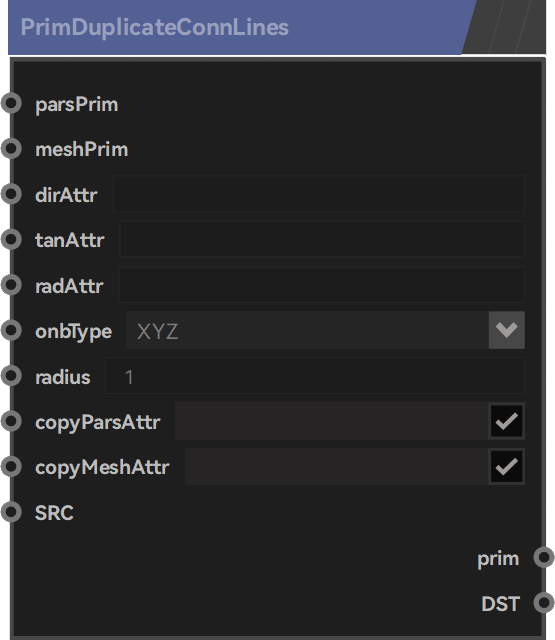Select the tanAttr input socket circle
The image size is (555, 640).
tap(11, 239)
